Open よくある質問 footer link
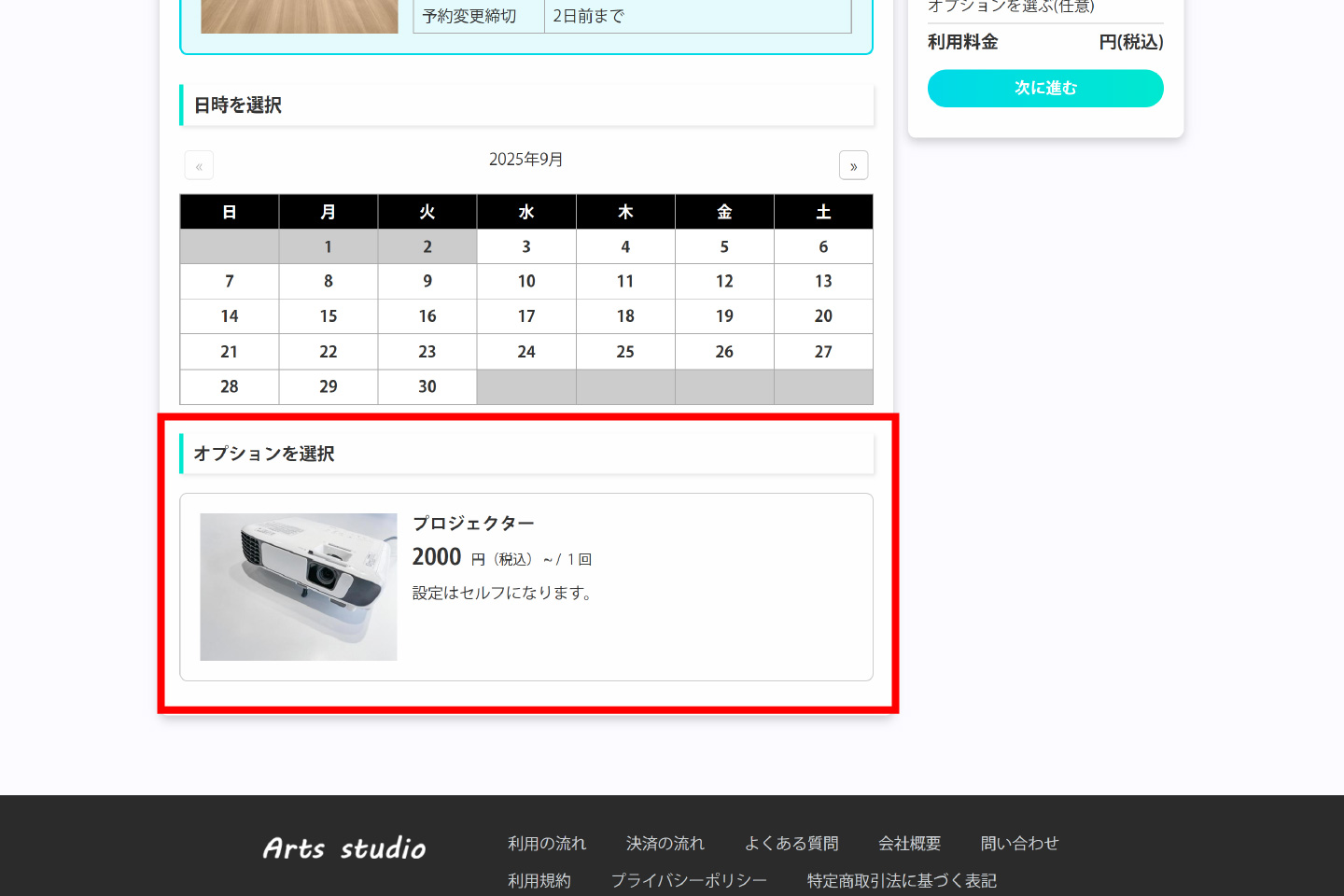Viewport: 1344px width, 896px height. click(791, 844)
